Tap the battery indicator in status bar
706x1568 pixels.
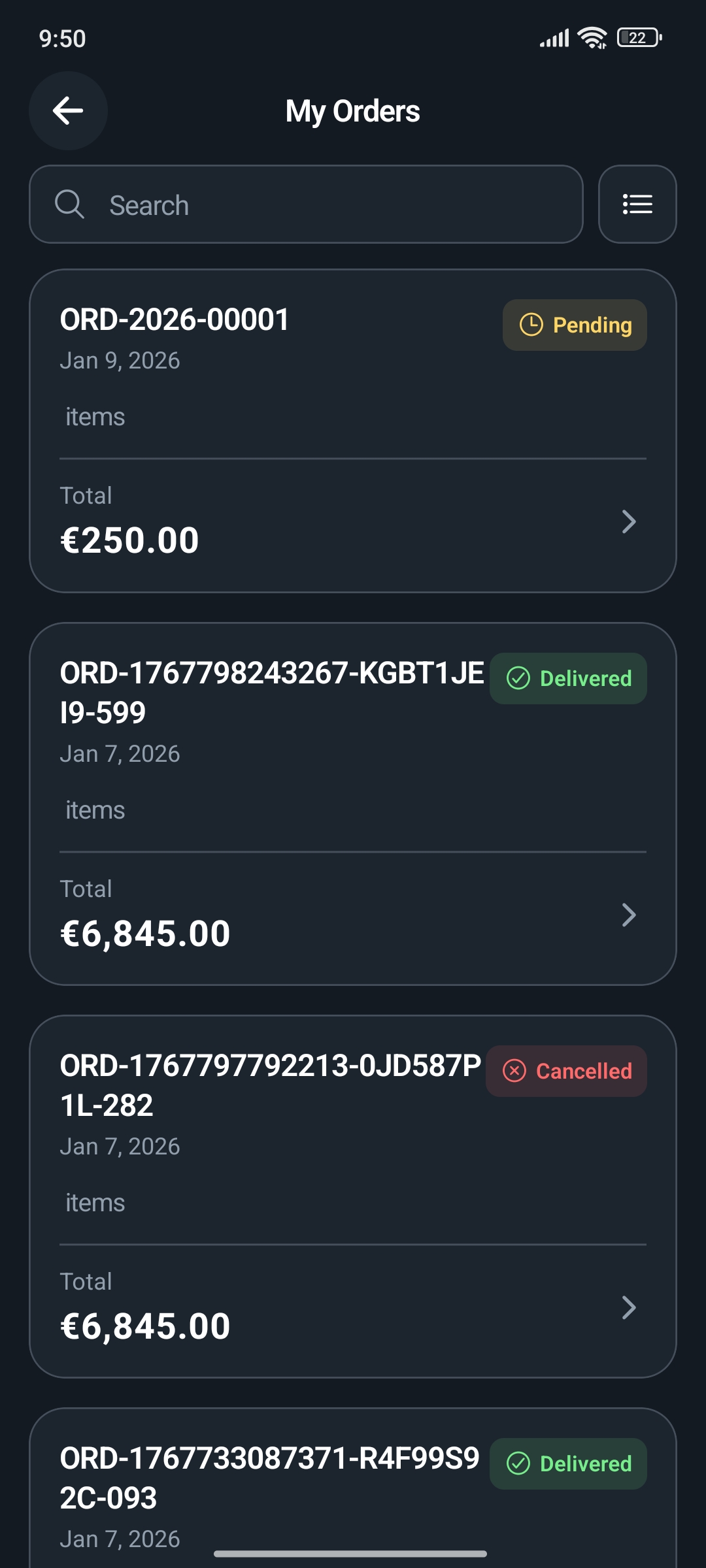tap(639, 38)
